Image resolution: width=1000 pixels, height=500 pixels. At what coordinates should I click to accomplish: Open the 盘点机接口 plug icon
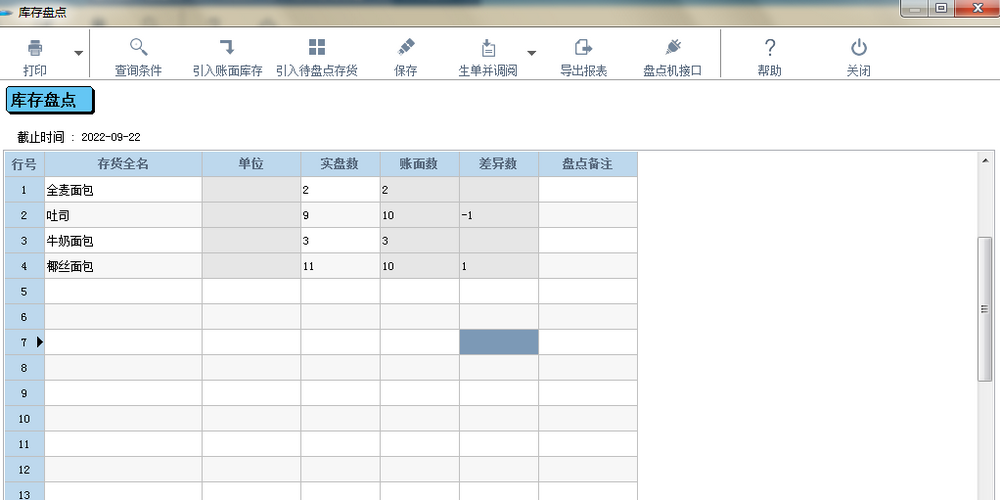pos(672,47)
